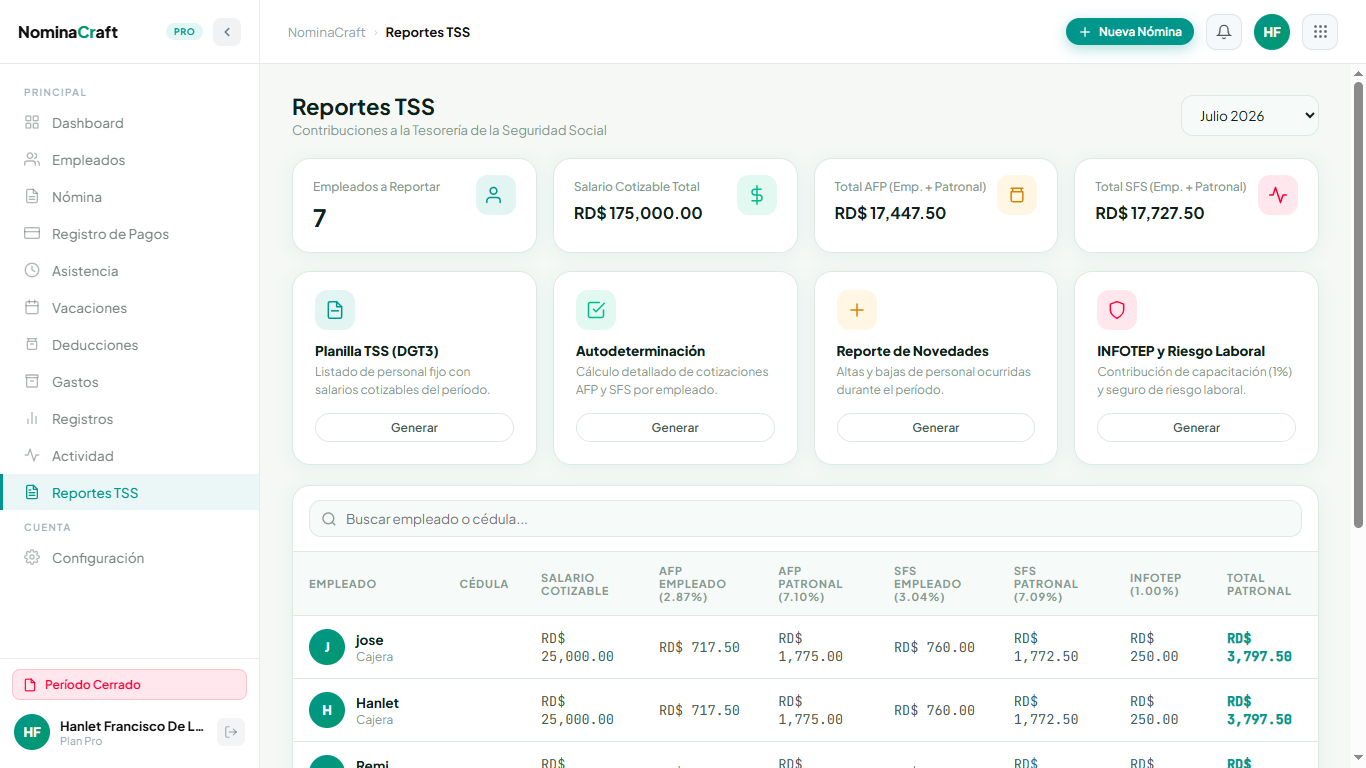Generate the INFOTEP y Riesgo Laboral report
This screenshot has height=768, width=1366.
(1196, 427)
